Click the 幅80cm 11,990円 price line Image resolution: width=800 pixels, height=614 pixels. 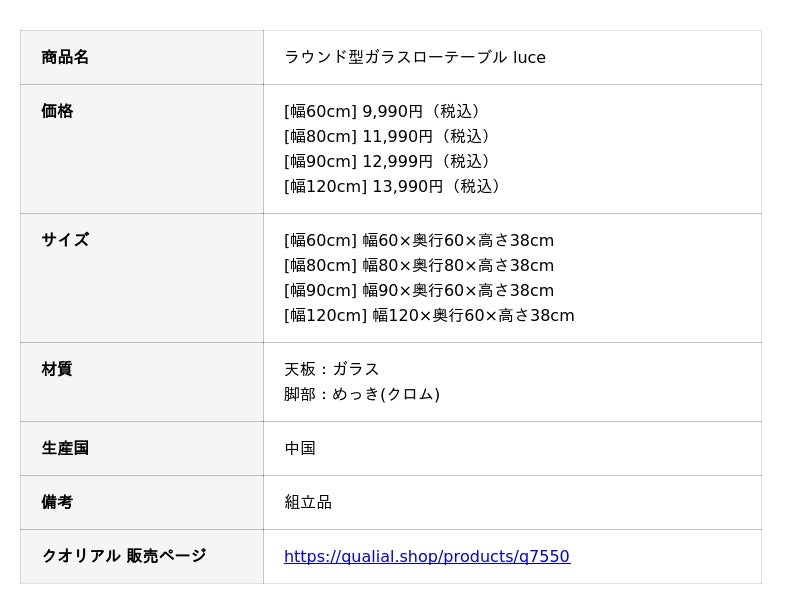pyautogui.click(x=387, y=136)
